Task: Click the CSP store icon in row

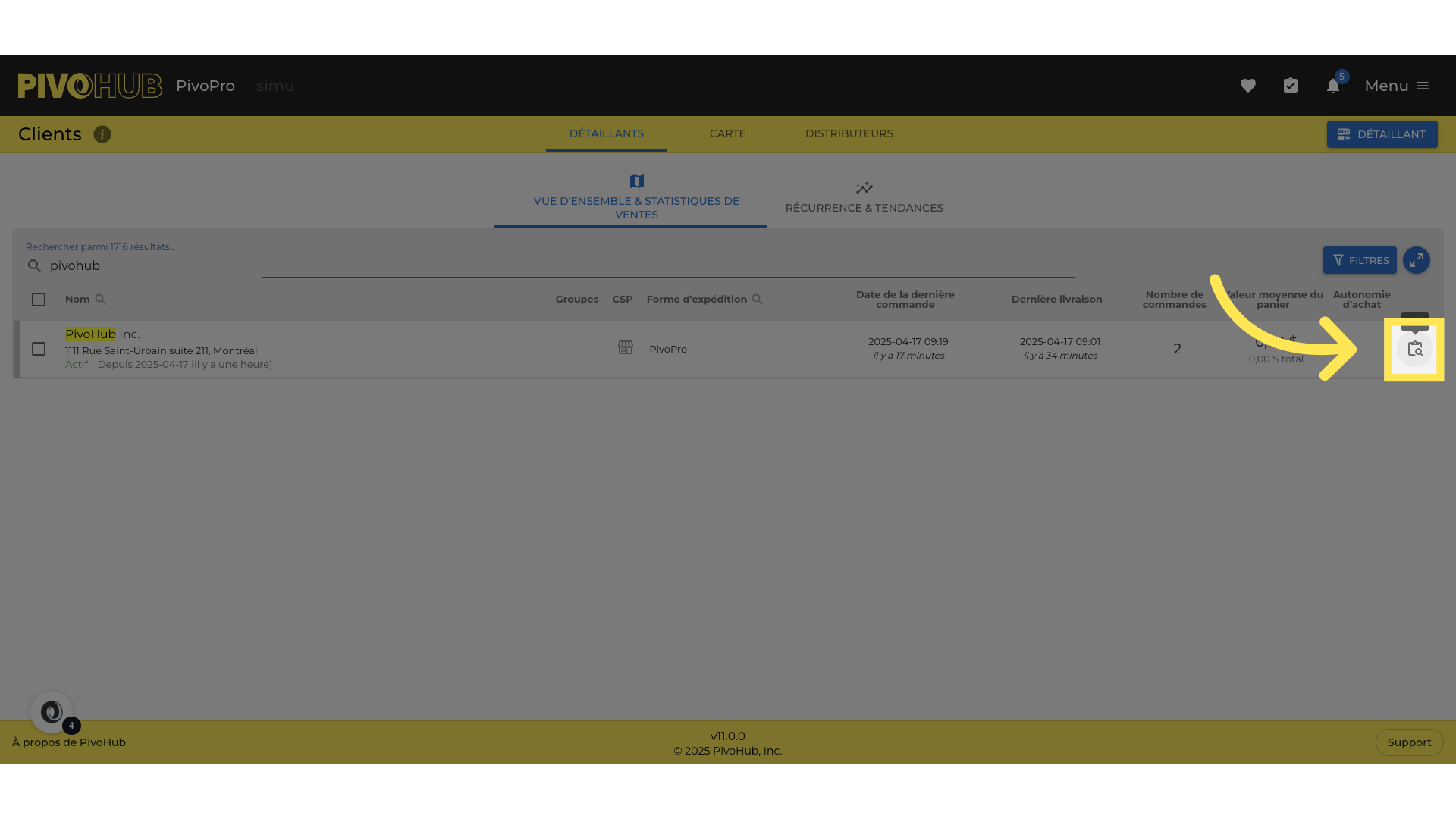Action: coord(625,347)
